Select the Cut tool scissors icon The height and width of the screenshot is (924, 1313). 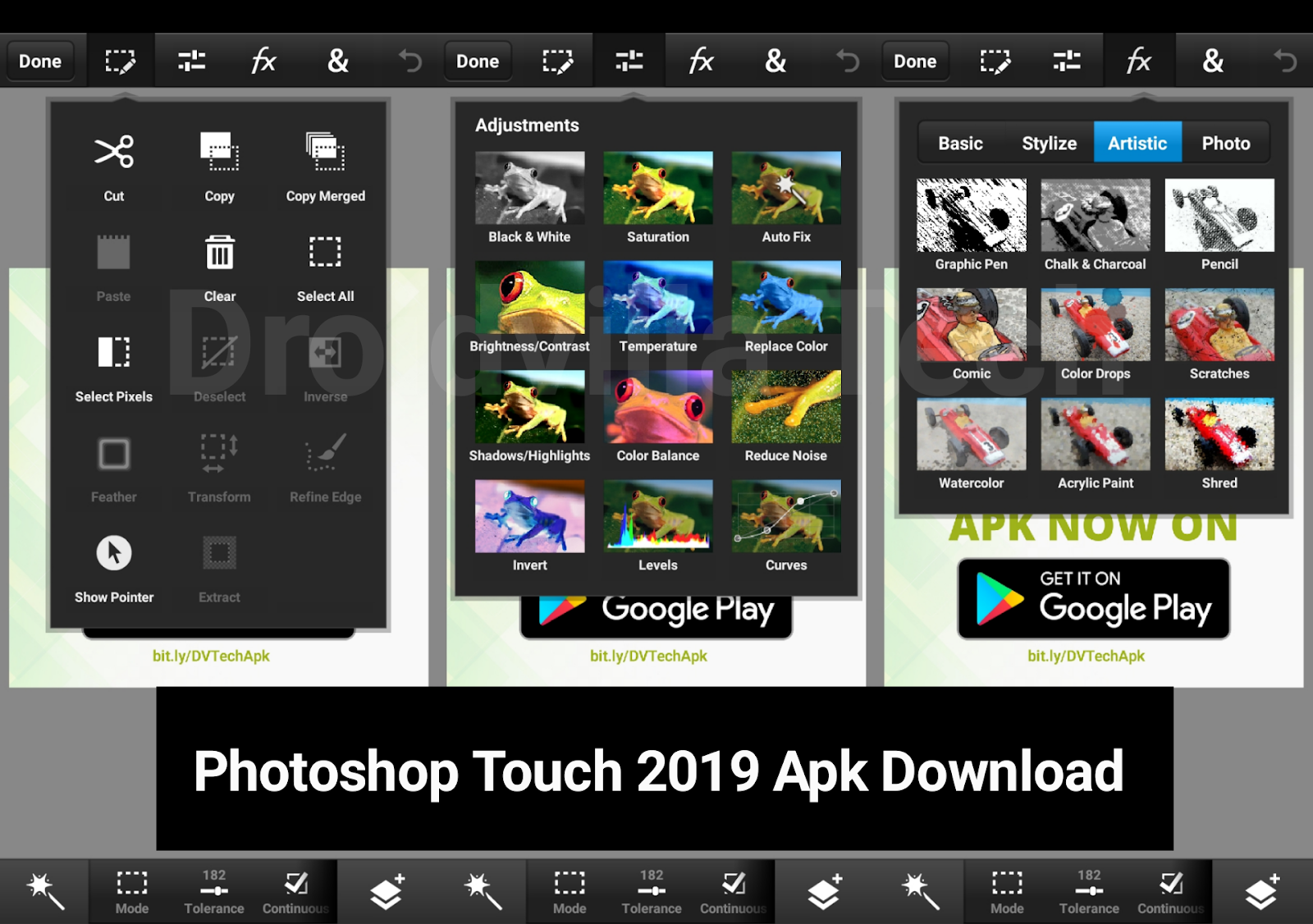click(114, 152)
